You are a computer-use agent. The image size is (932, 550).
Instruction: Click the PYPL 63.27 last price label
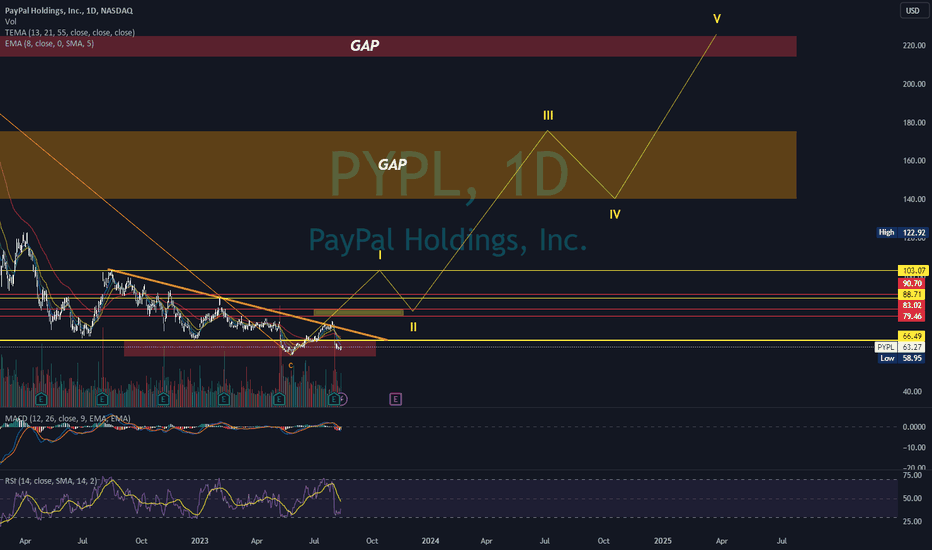(x=900, y=347)
